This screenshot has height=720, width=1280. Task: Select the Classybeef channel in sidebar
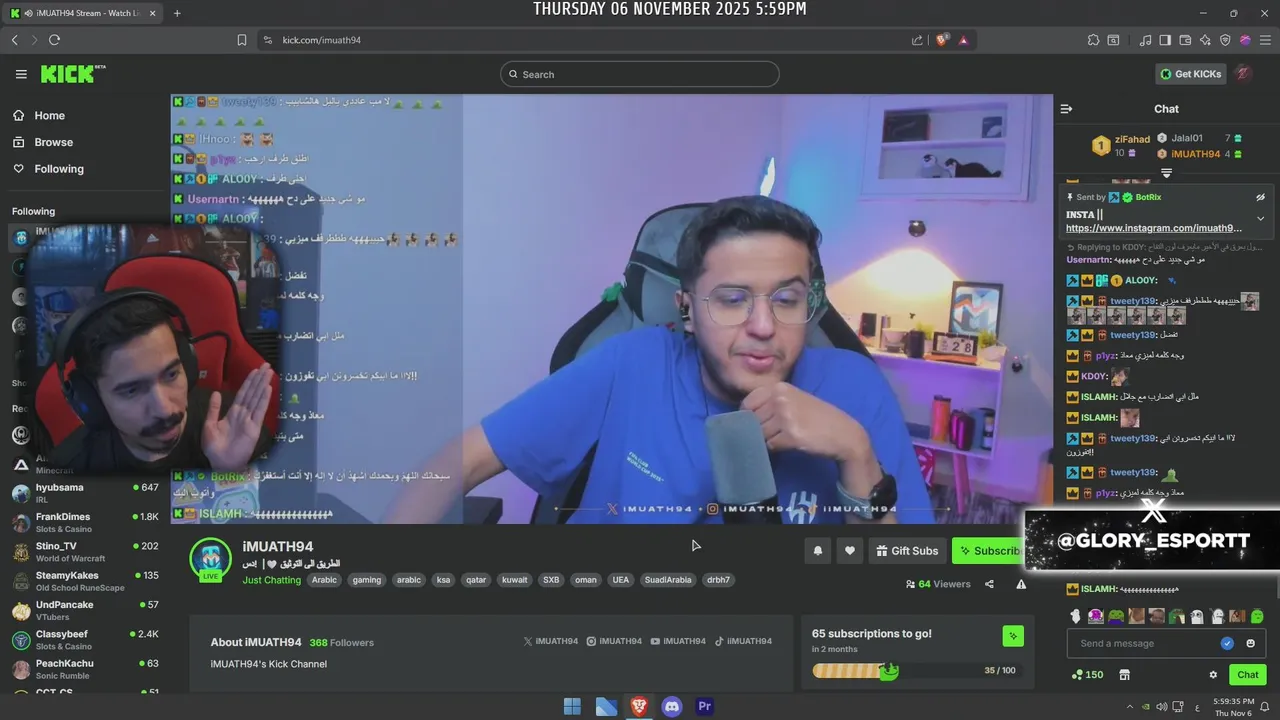(86, 640)
